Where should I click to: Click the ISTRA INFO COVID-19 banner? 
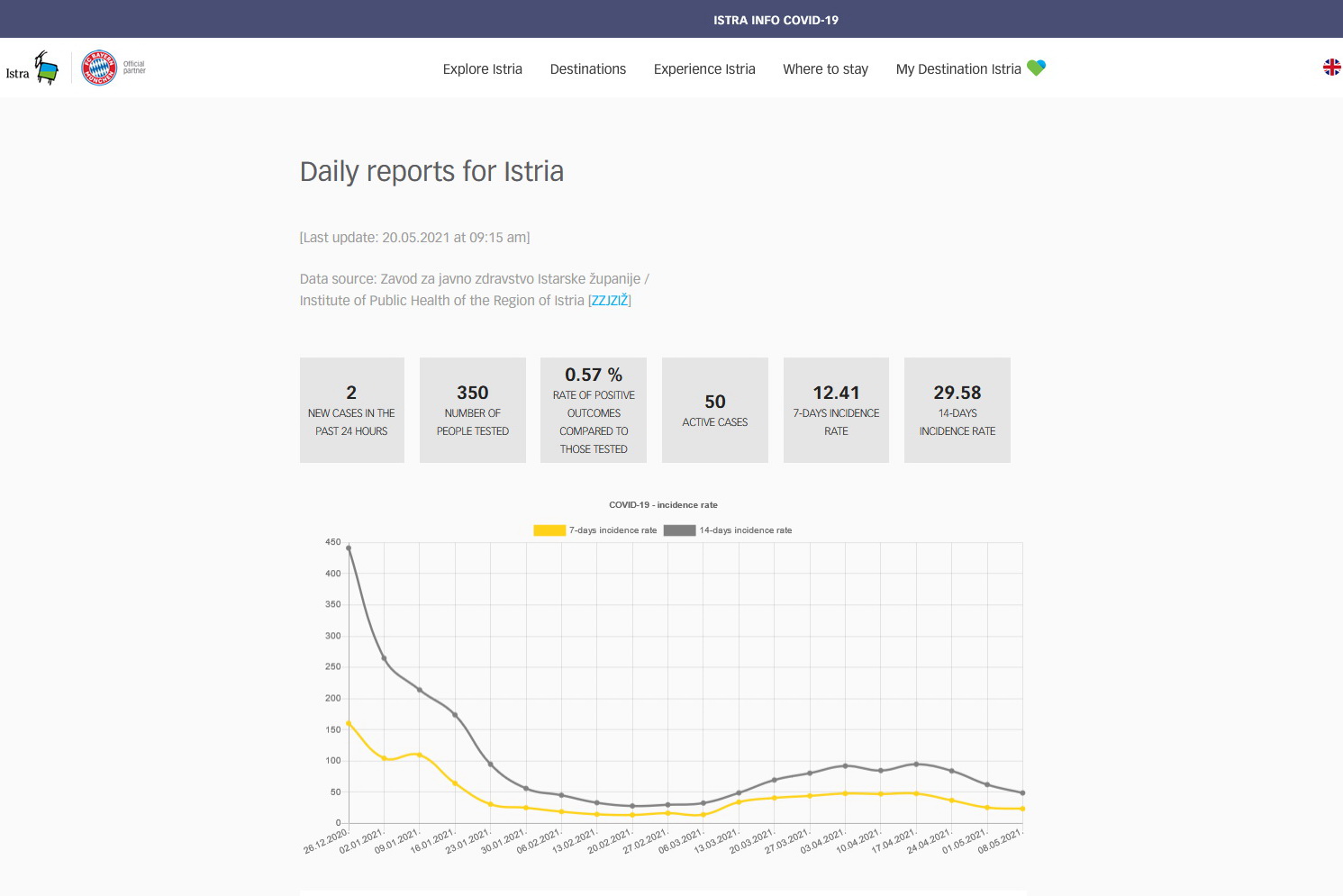click(x=776, y=20)
